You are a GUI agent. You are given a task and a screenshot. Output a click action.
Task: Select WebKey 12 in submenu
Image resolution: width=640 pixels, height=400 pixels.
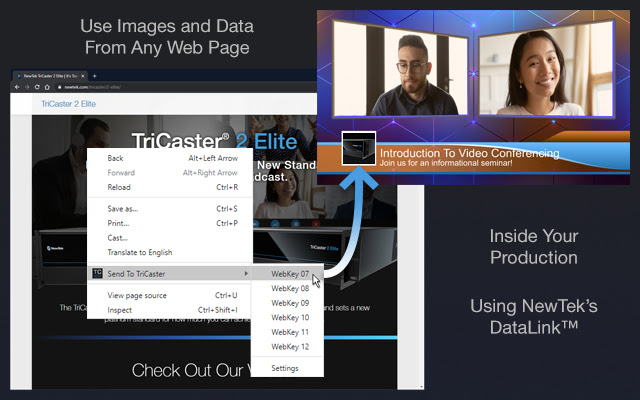pyautogui.click(x=287, y=347)
